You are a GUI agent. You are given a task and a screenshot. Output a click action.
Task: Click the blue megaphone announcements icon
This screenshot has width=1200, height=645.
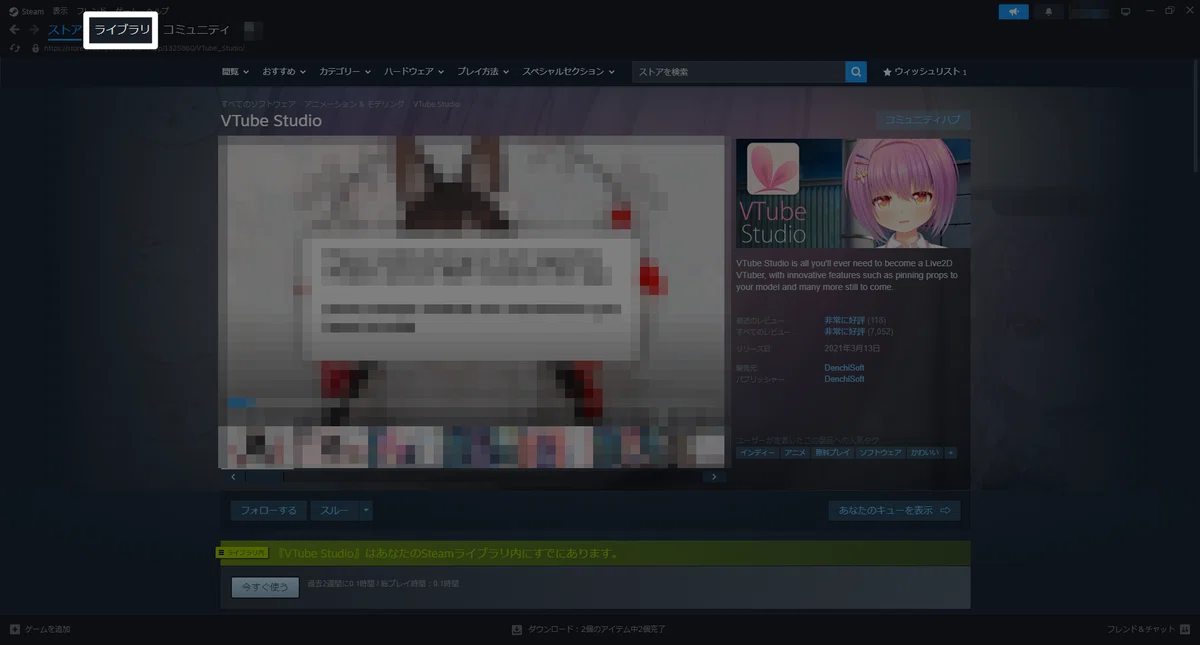click(x=1013, y=12)
